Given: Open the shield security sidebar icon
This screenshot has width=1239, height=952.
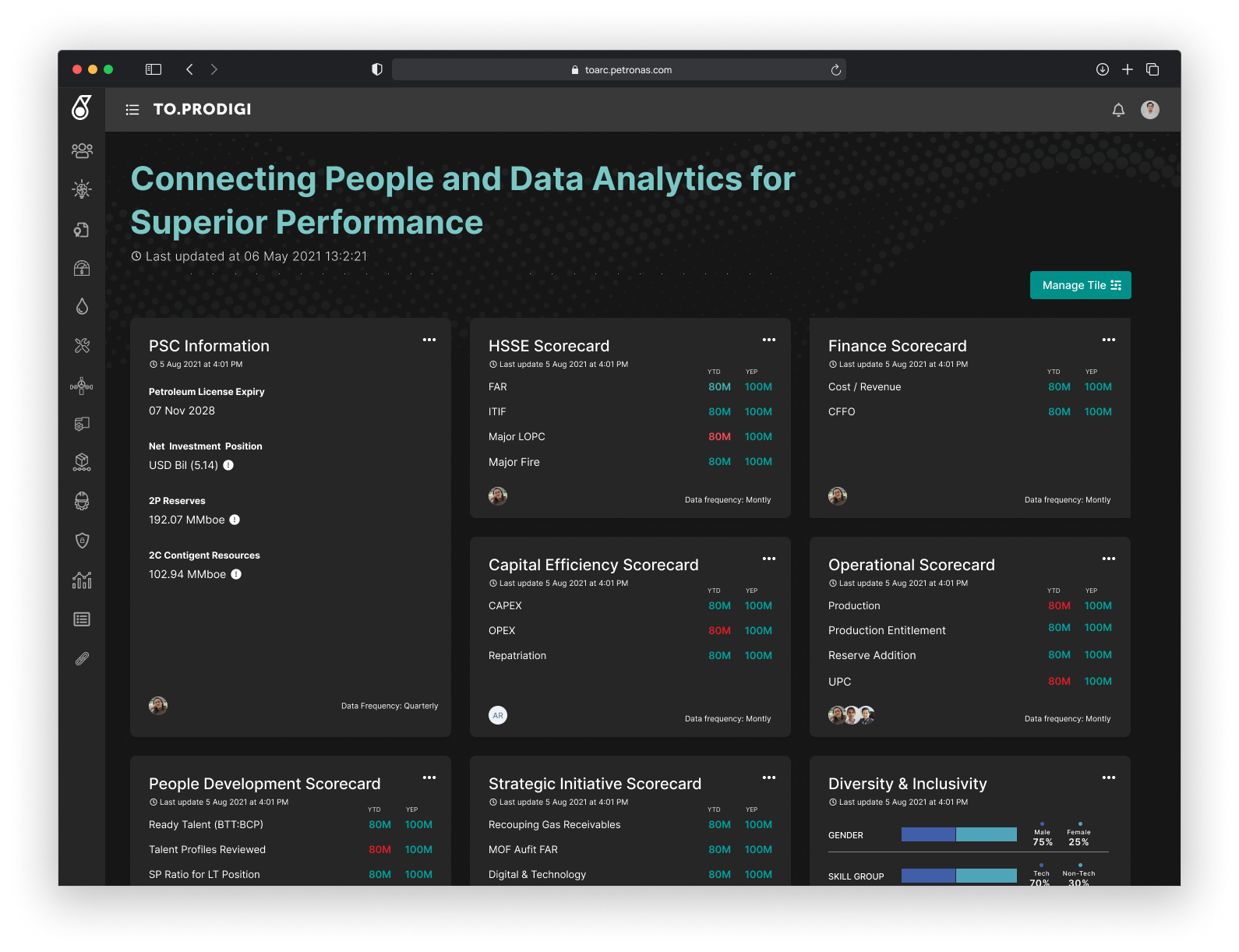Looking at the screenshot, I should coord(82,541).
